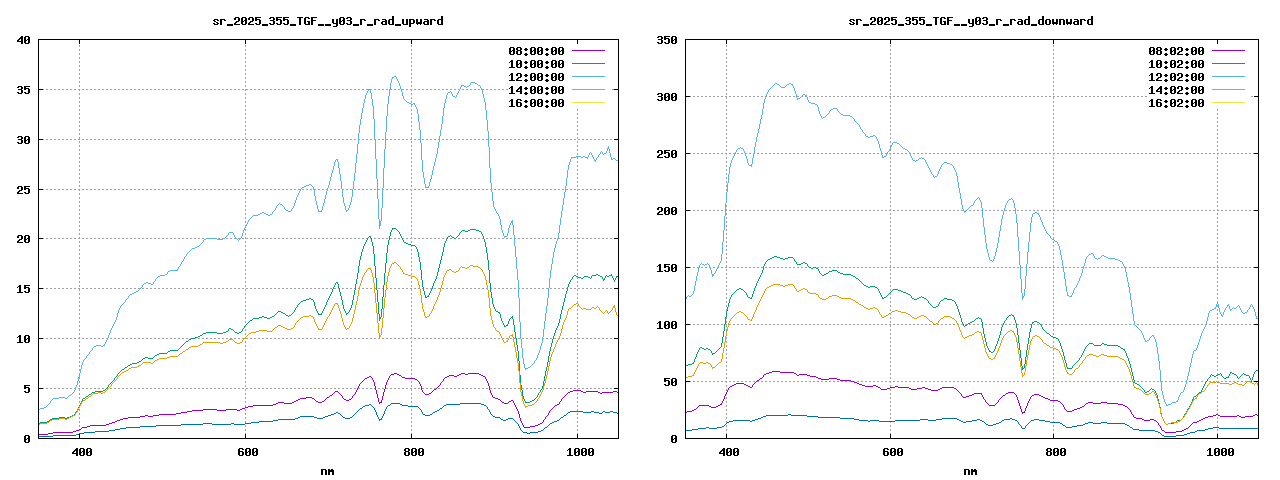Click the 16:02:00 legend label

1176,103
